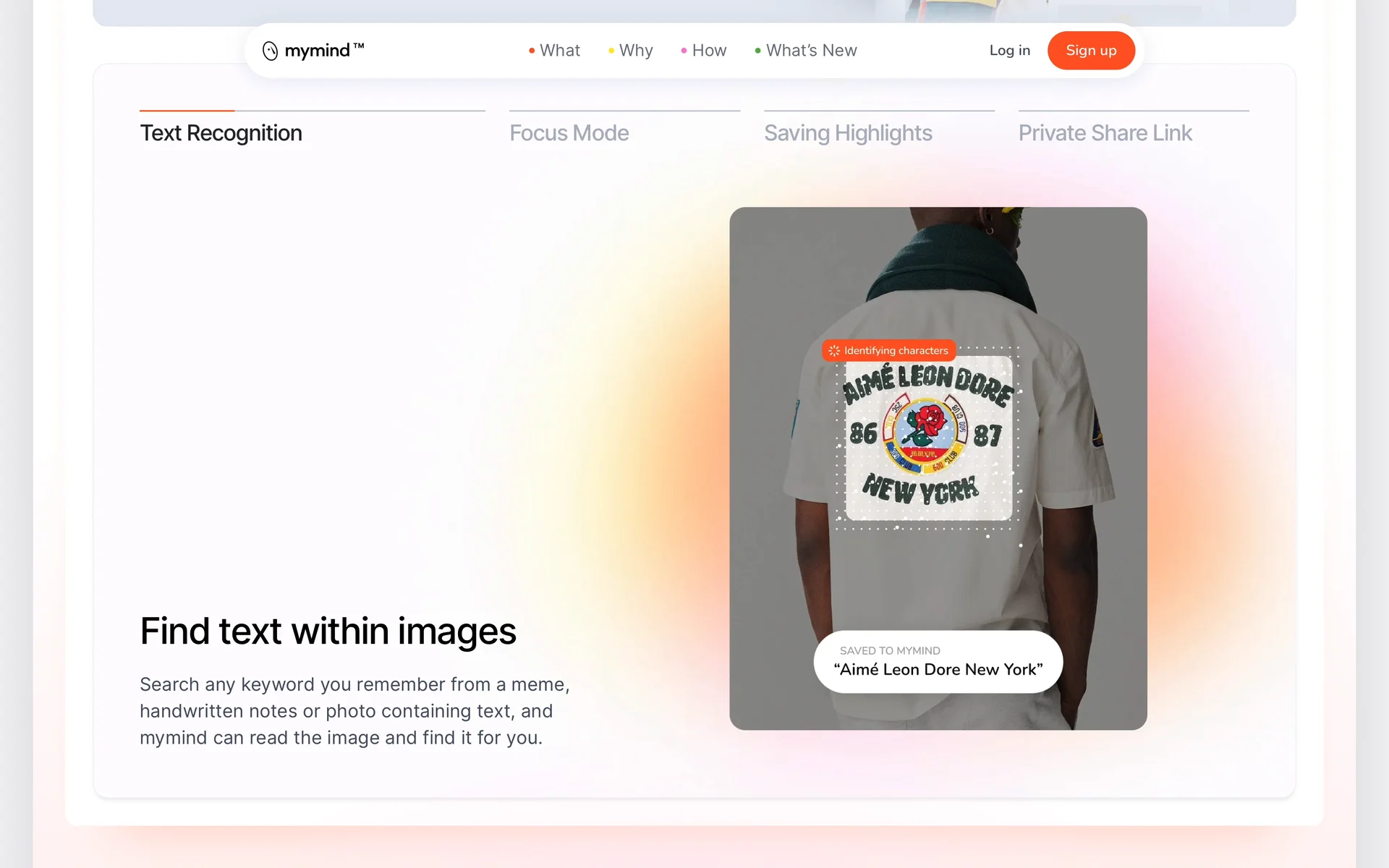The image size is (1389, 868).
Task: Select the Text Recognition tab
Action: click(x=221, y=133)
